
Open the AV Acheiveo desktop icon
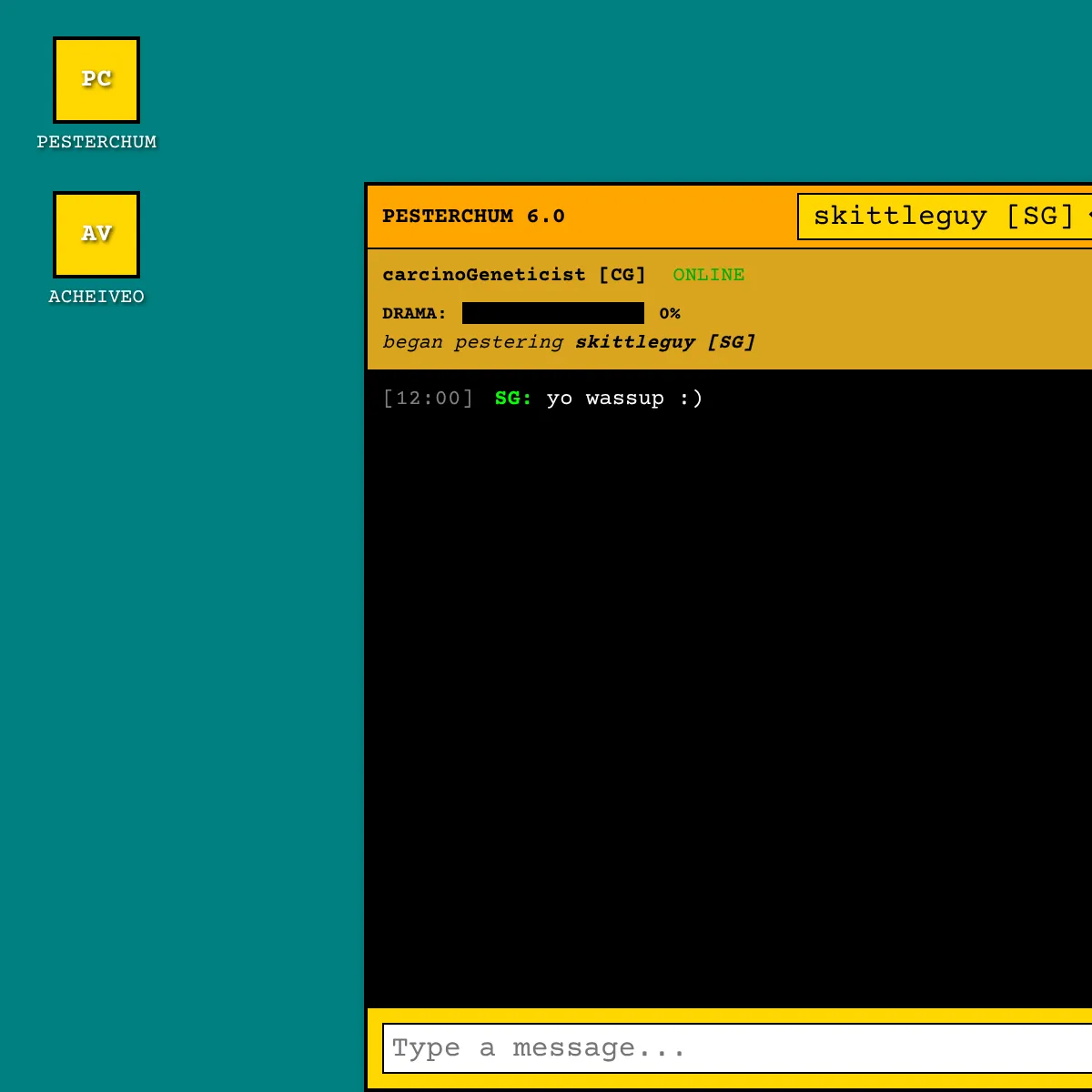click(96, 235)
